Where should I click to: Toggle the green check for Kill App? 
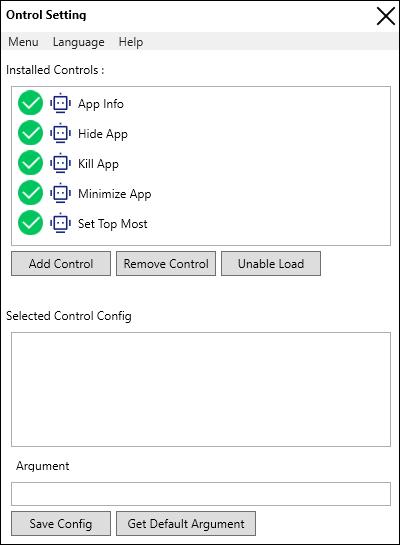[30, 163]
